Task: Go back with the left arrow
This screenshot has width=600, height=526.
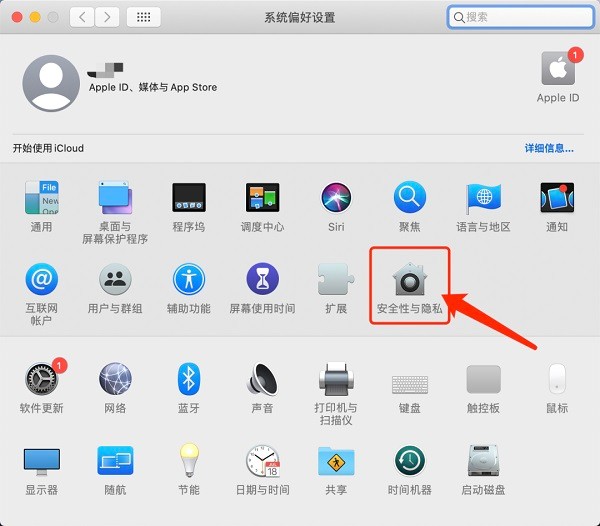Action: coord(81,17)
